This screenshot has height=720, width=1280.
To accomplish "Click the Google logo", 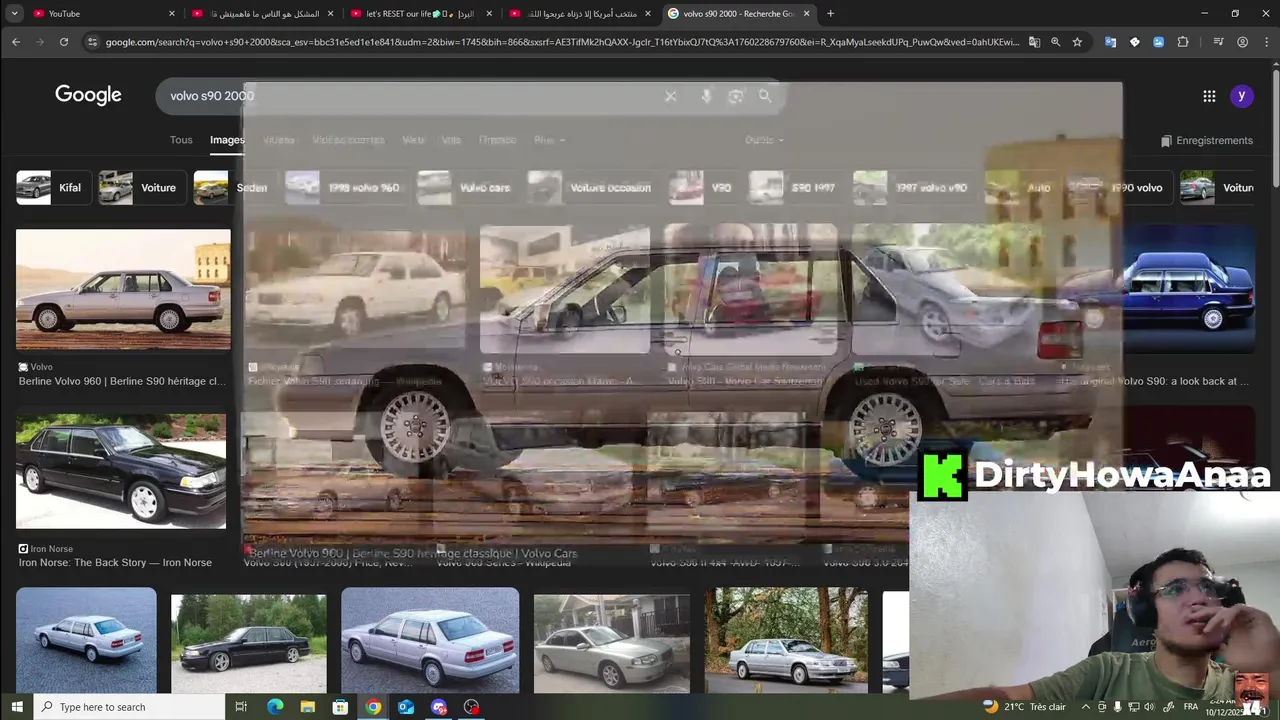I will [88, 95].
